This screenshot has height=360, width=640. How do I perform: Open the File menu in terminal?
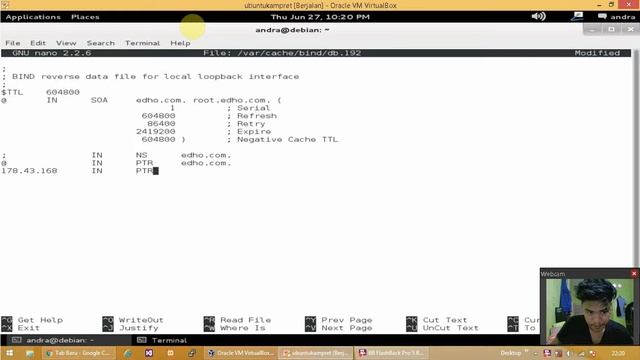pos(13,43)
